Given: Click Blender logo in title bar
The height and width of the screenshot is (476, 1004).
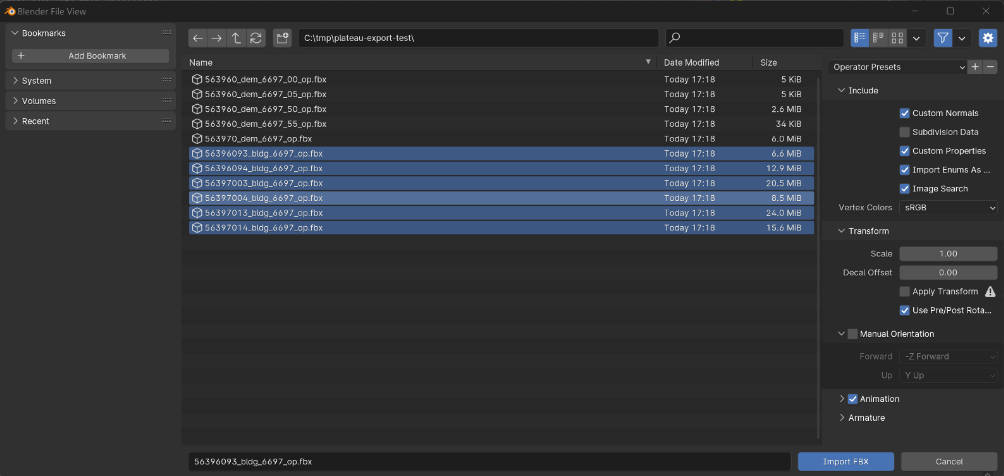Looking at the screenshot, I should coord(10,11).
